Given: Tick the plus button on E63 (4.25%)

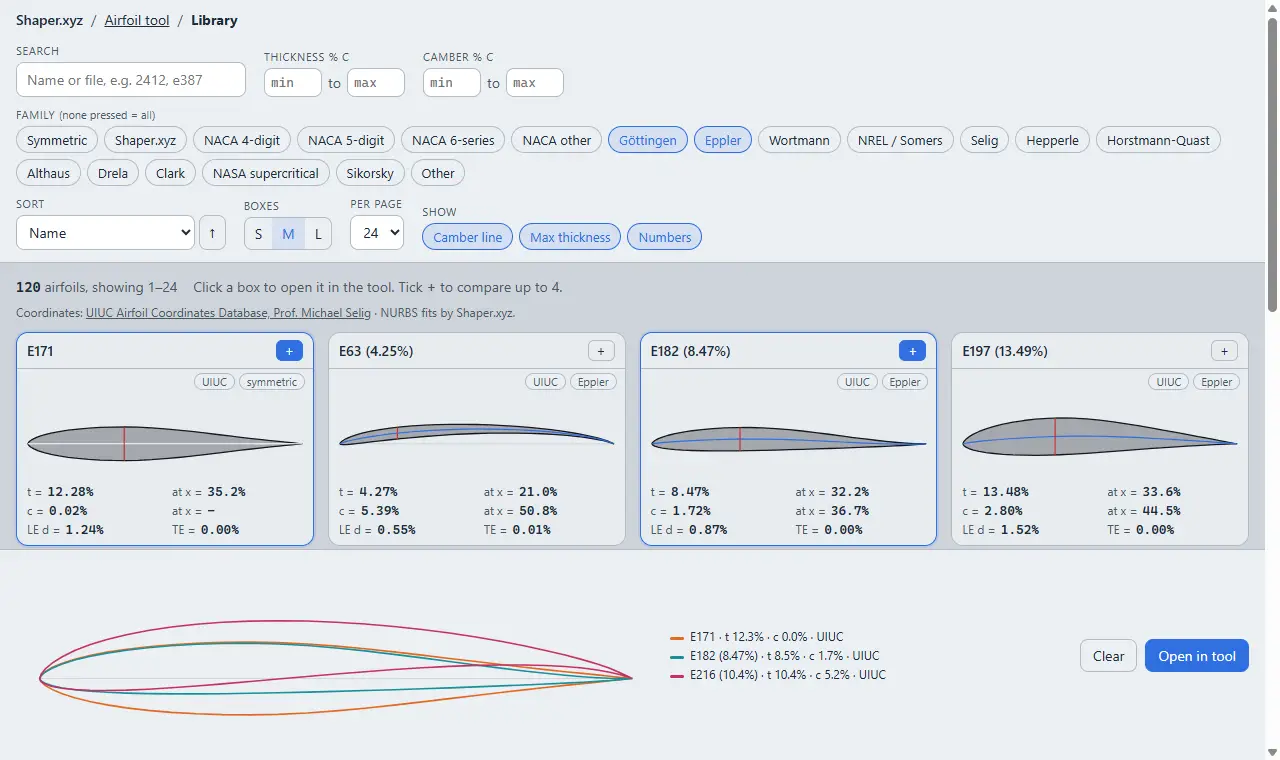Looking at the screenshot, I should click(601, 351).
